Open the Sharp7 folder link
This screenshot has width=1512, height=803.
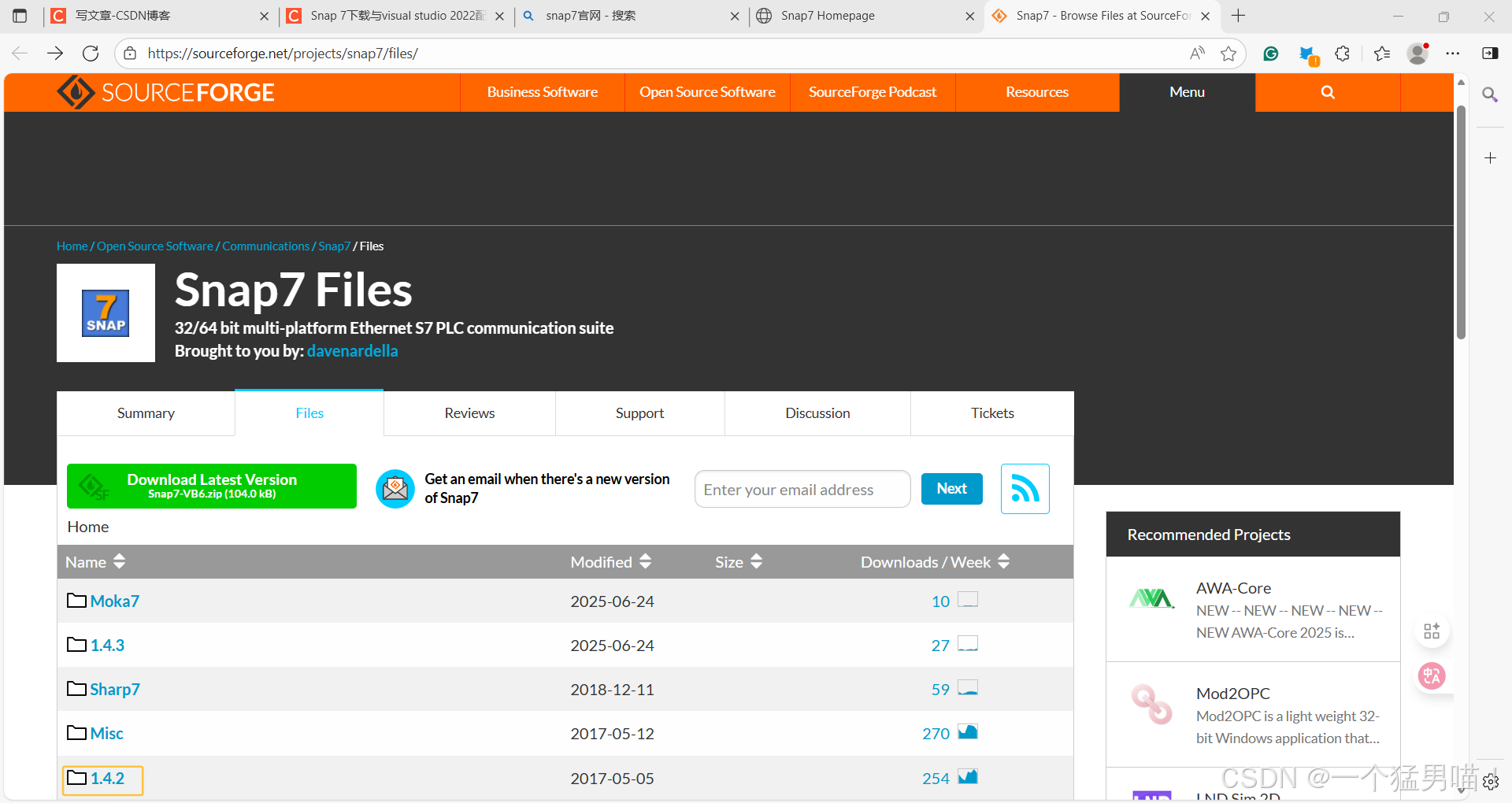pos(114,689)
